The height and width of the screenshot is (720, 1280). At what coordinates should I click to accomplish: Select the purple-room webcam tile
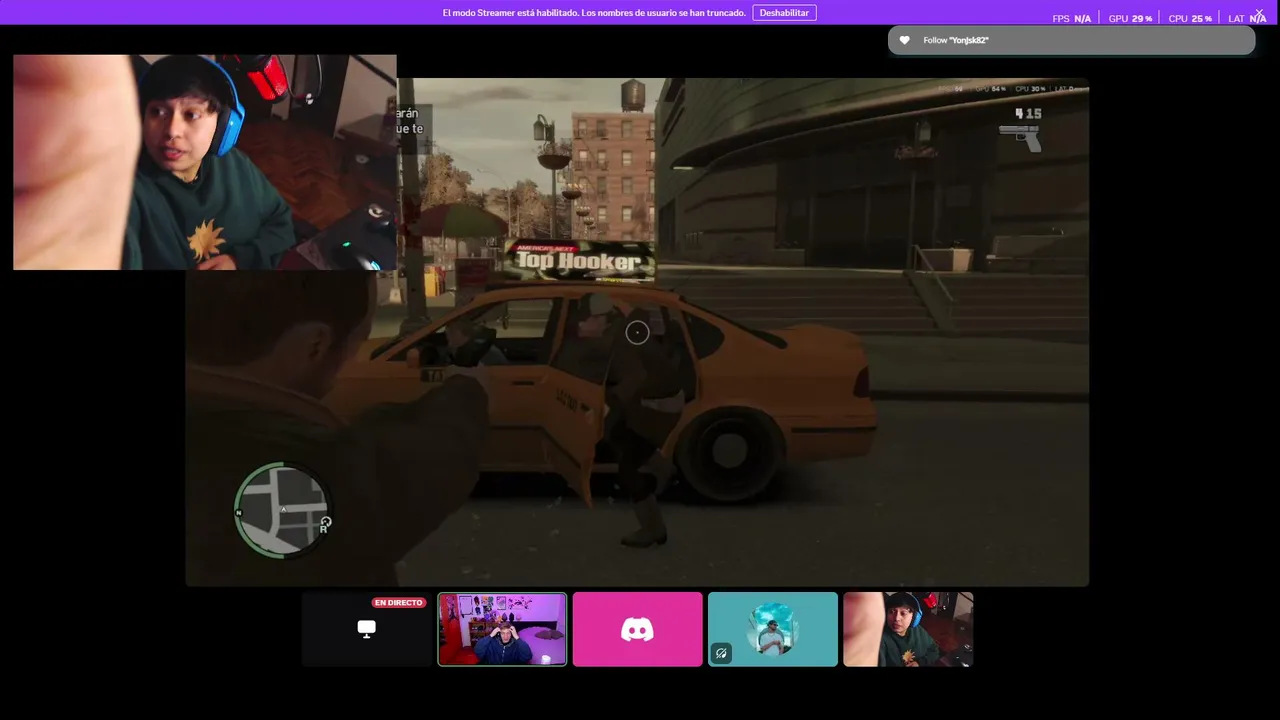[x=502, y=629]
